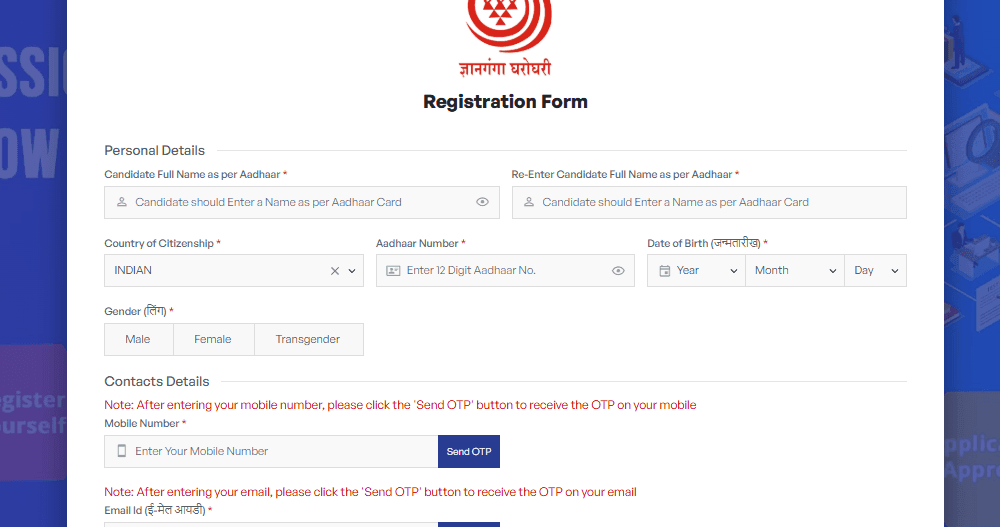
Task: Click the phone icon in Mobile Number field
Action: coord(122,451)
